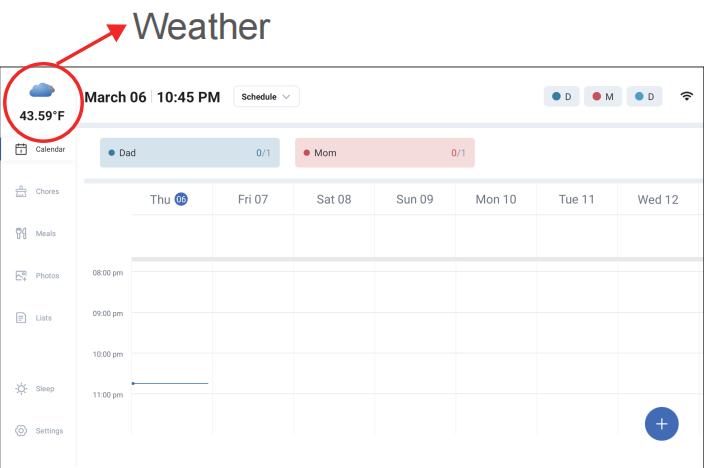
Task: Click the Photos picture icon
Action: (x=21, y=276)
